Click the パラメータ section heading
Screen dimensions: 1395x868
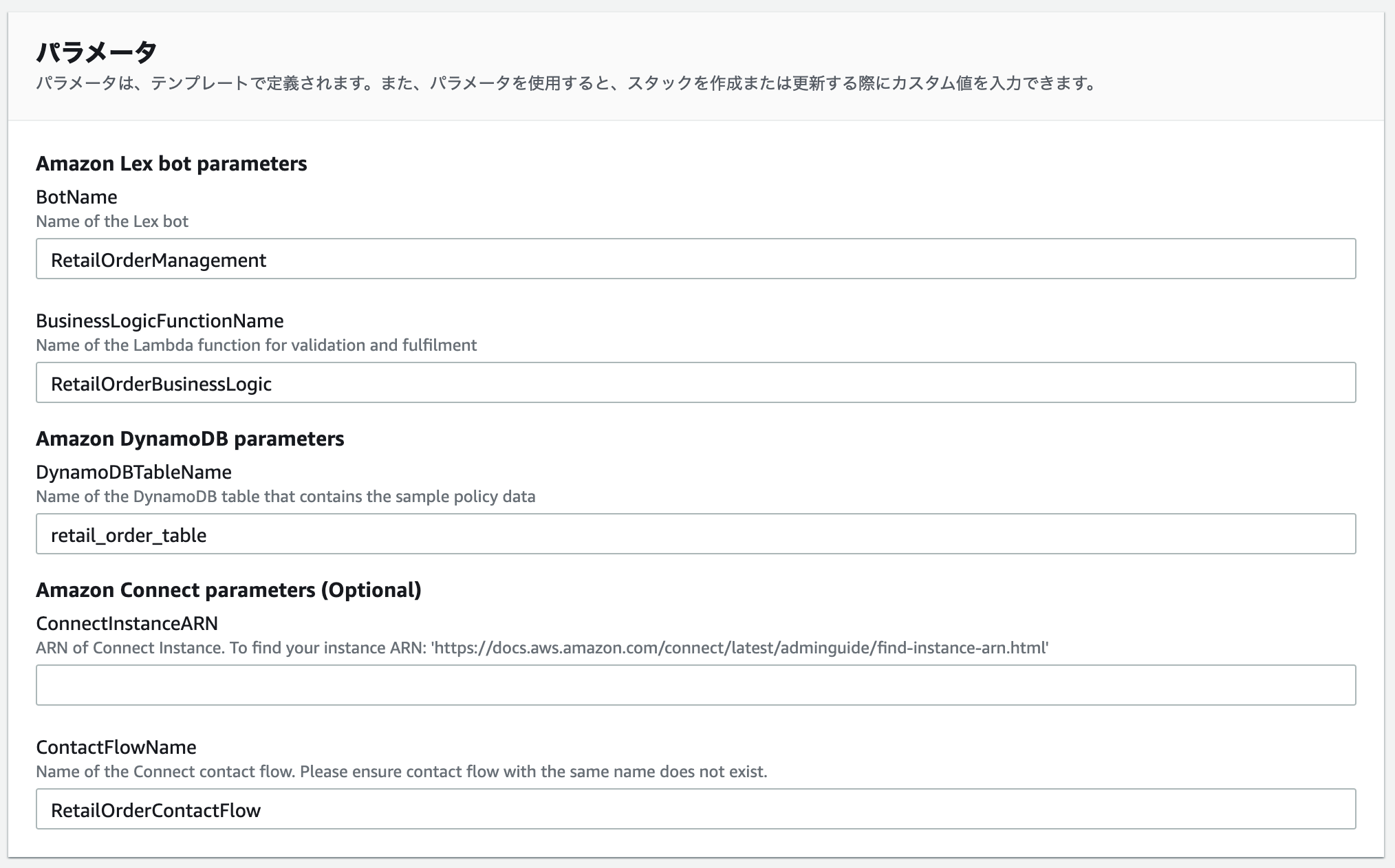pos(96,52)
